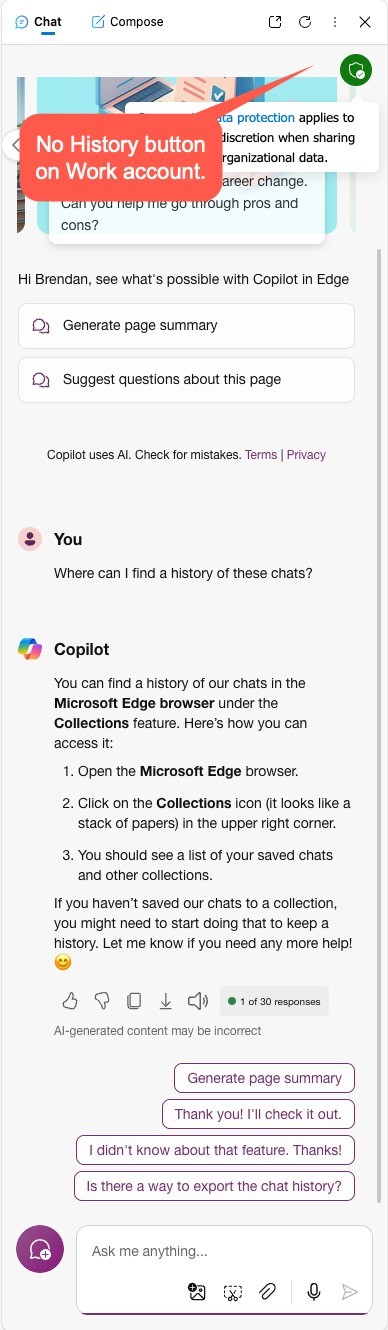The height and width of the screenshot is (1330, 388).
Task: Switch to the Compose tab
Action: tap(127, 21)
